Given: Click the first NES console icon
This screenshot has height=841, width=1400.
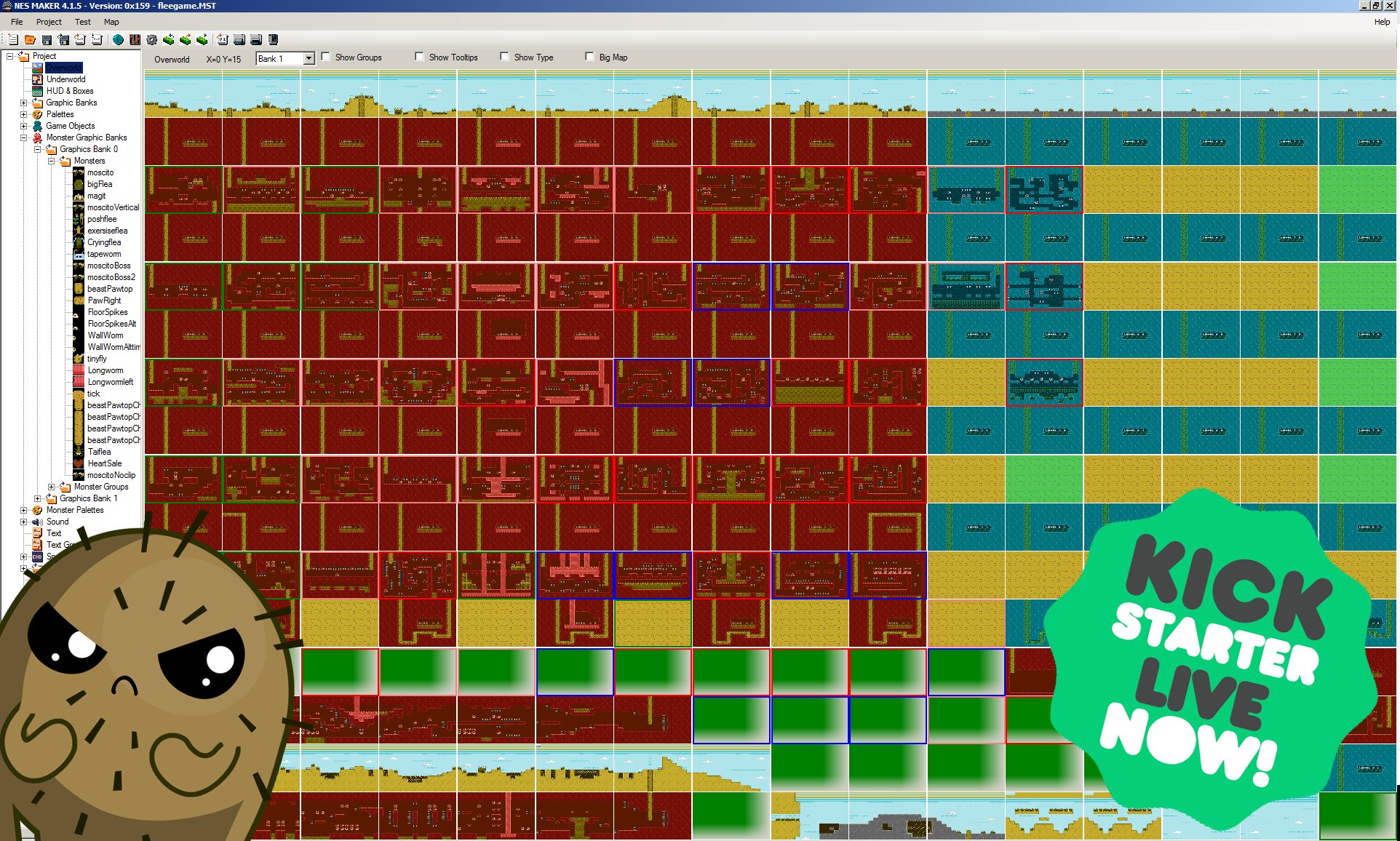Looking at the screenshot, I should tap(239, 40).
